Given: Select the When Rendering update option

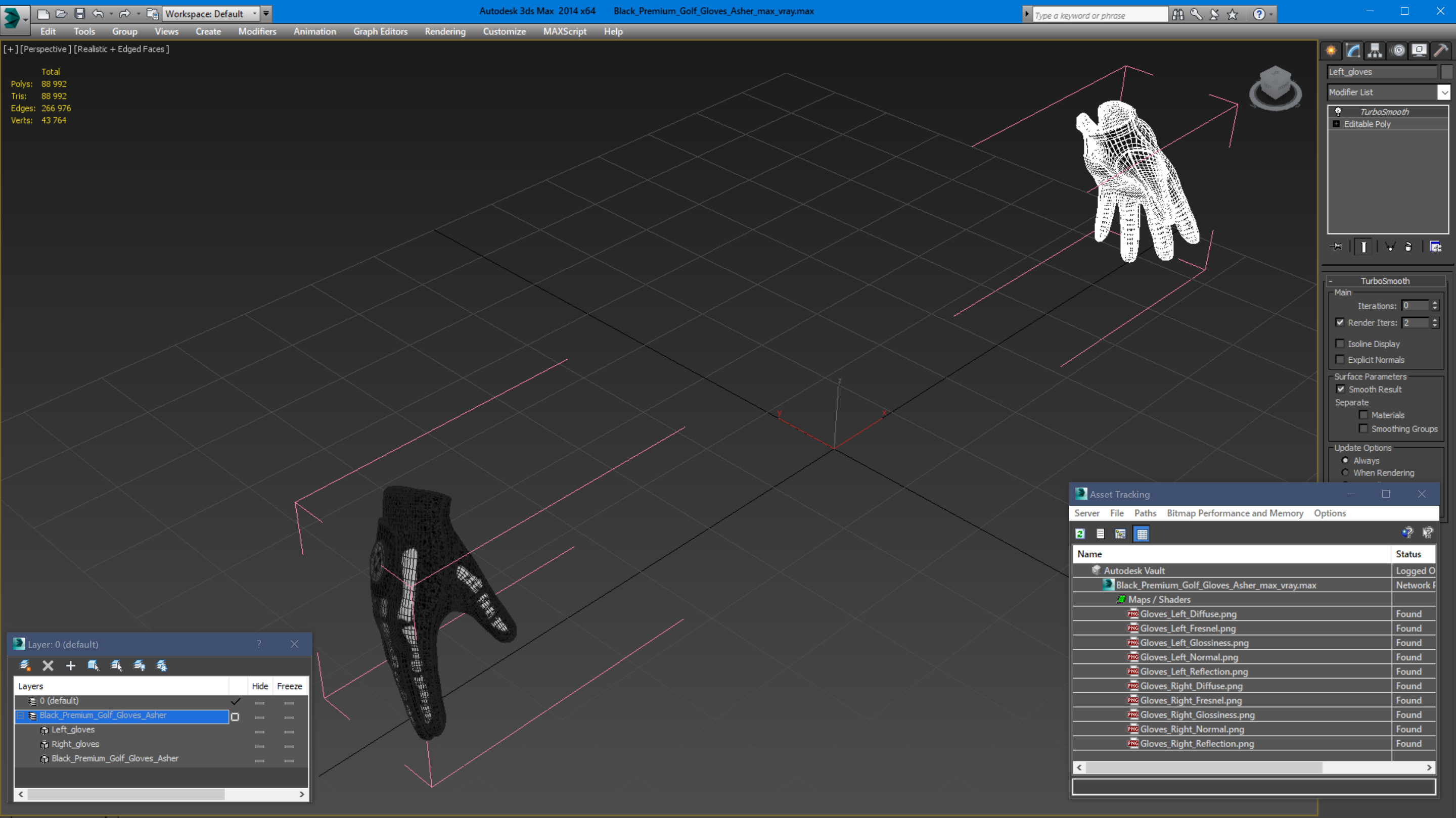Looking at the screenshot, I should click(1346, 472).
